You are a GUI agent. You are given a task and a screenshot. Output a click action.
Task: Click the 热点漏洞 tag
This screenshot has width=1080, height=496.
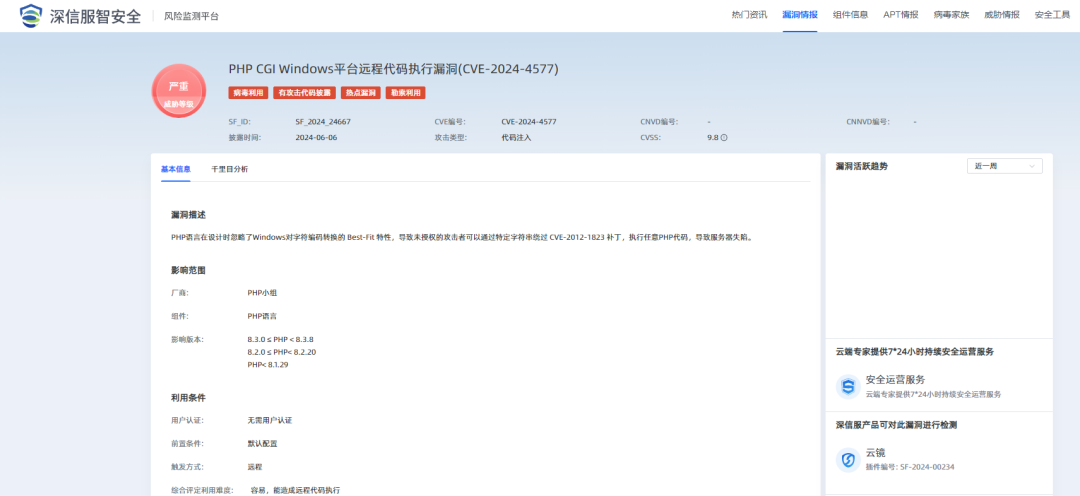coord(361,92)
